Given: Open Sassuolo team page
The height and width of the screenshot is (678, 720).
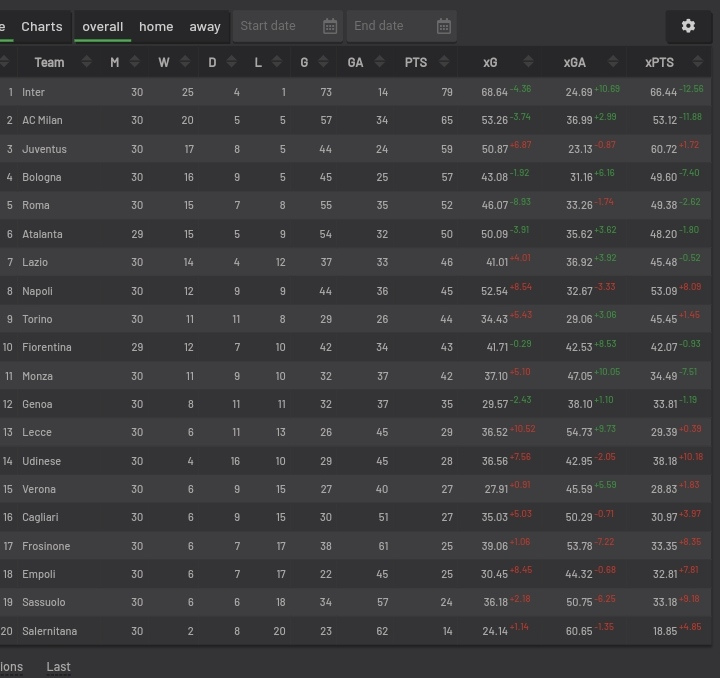Looking at the screenshot, I should pyautogui.click(x=44, y=602).
